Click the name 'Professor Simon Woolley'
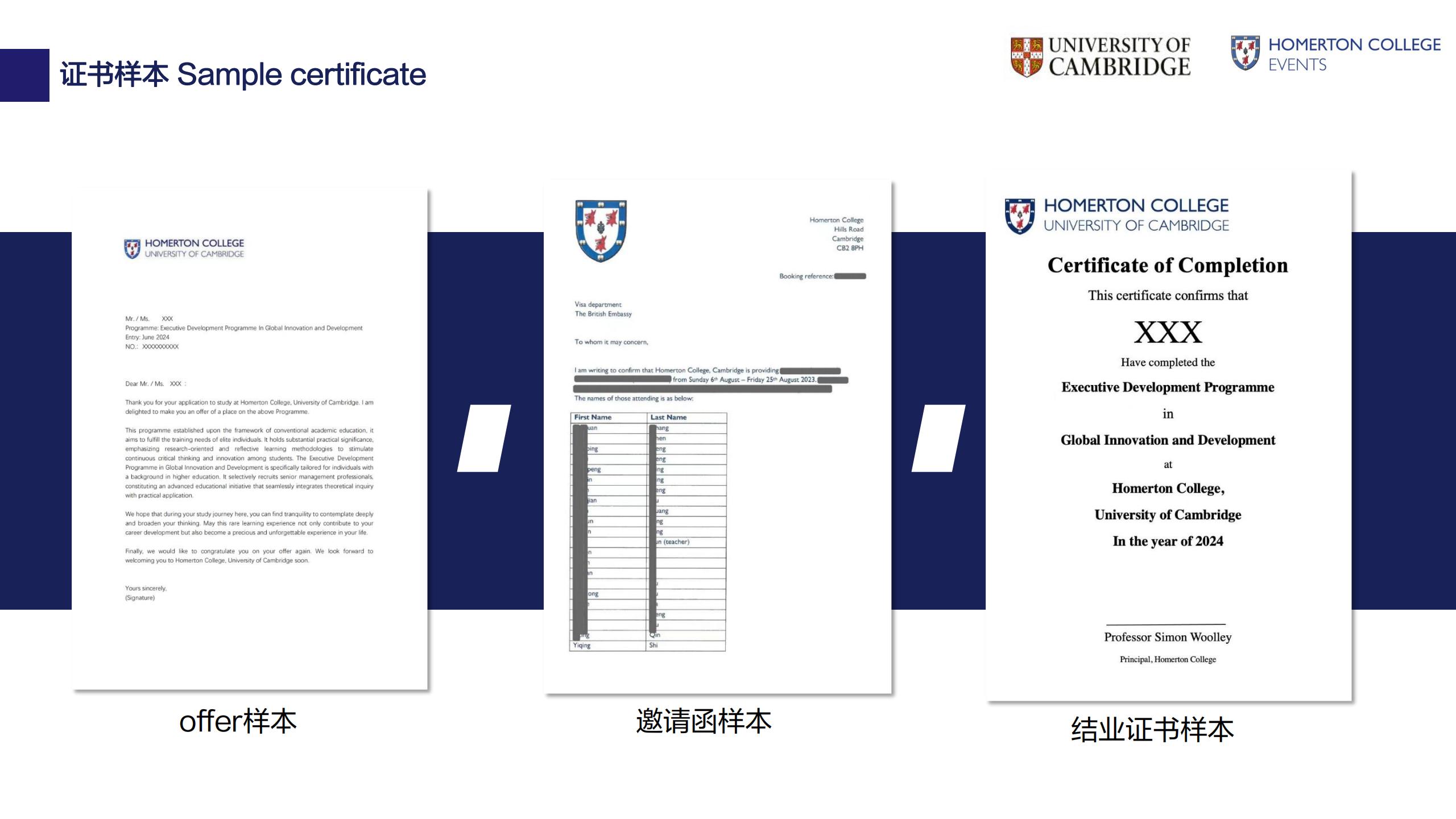Image resolution: width=1456 pixels, height=819 pixels. (x=1168, y=637)
